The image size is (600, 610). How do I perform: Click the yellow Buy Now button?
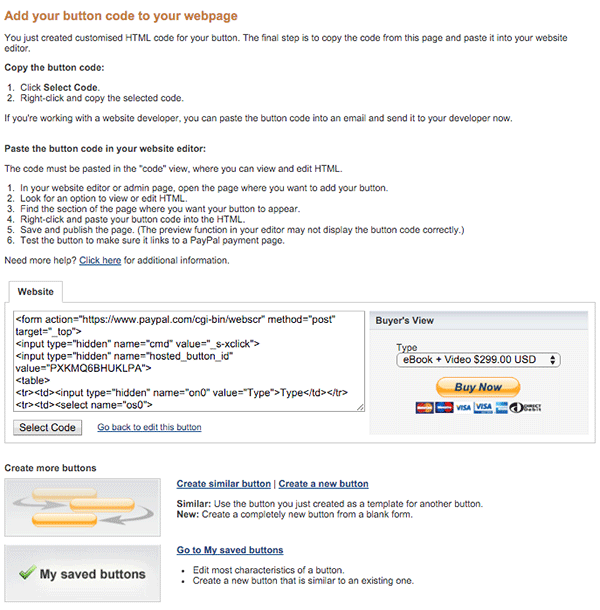pos(478,387)
